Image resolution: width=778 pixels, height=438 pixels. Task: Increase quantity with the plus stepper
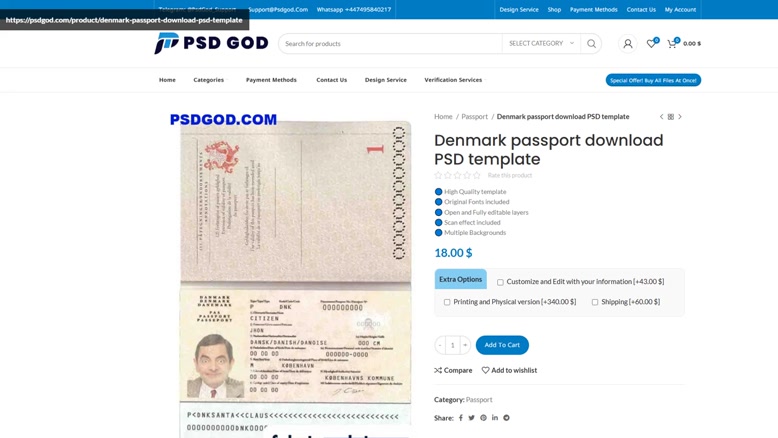[465, 345]
